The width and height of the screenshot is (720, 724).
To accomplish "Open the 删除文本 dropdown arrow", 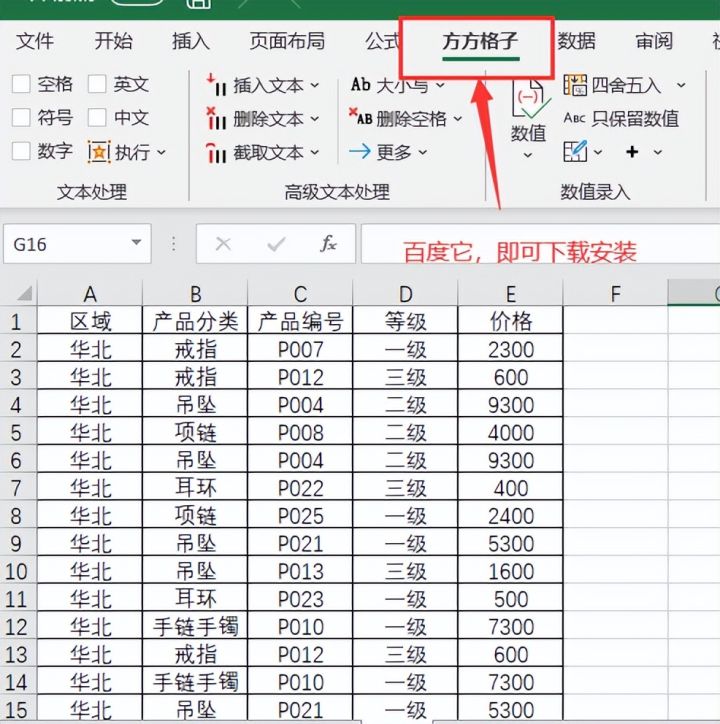I will point(315,119).
